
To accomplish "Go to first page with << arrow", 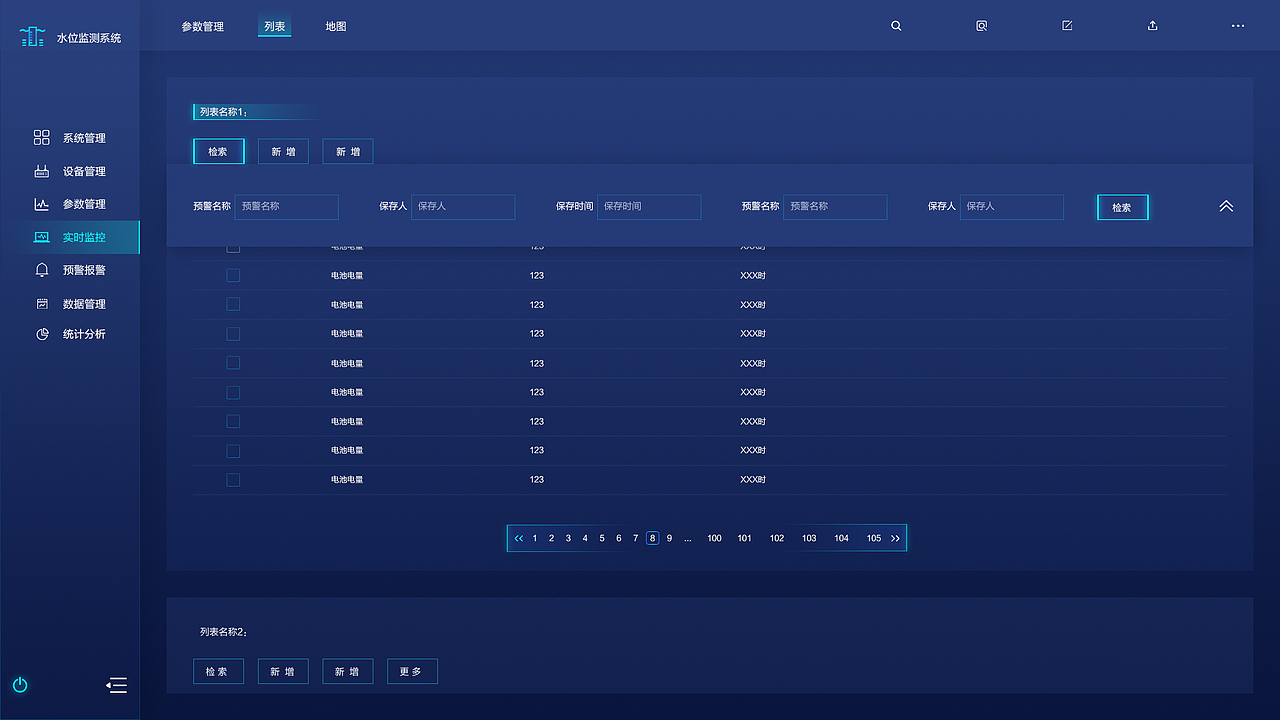I will click(518, 538).
